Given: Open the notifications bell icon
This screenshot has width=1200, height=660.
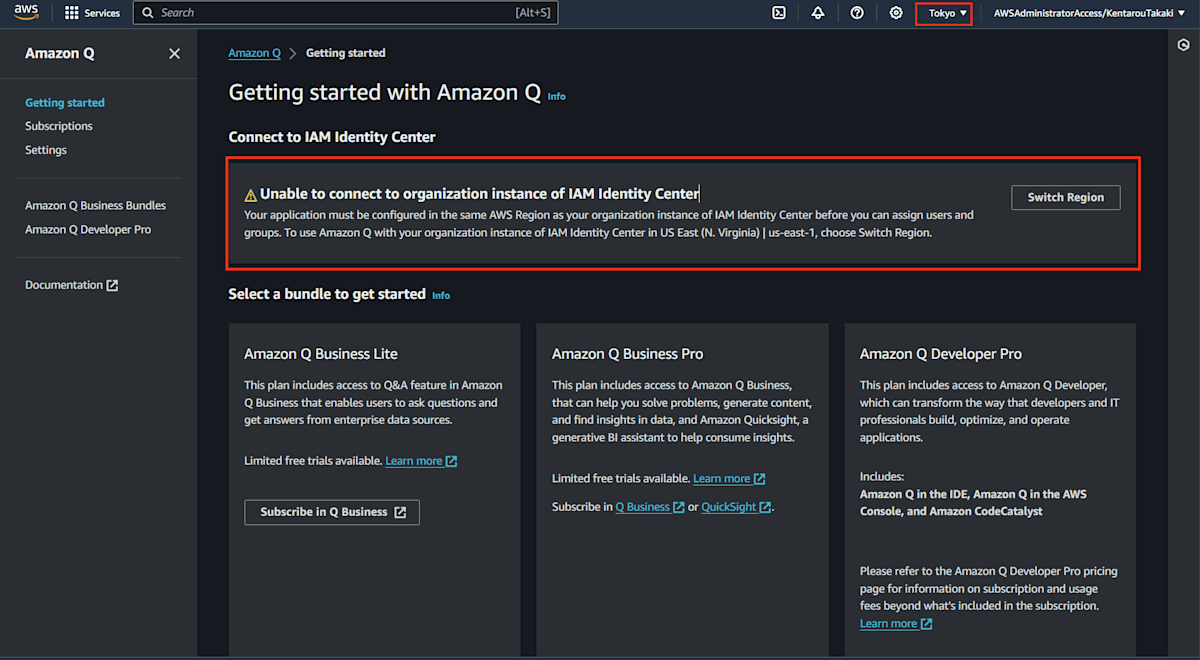Looking at the screenshot, I should [818, 13].
